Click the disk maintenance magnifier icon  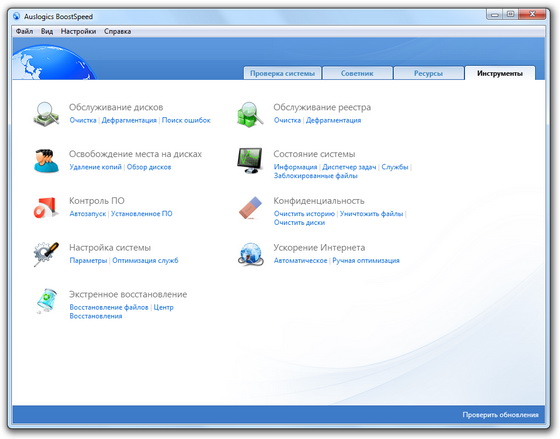(46, 114)
